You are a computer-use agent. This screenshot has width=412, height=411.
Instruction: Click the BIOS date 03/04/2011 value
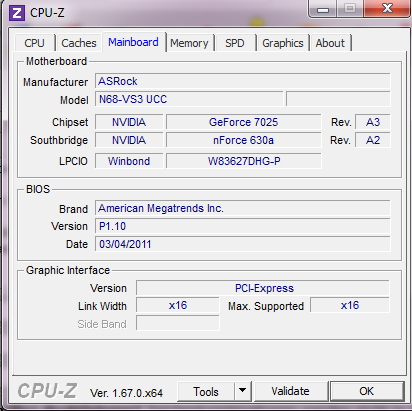coord(243,244)
